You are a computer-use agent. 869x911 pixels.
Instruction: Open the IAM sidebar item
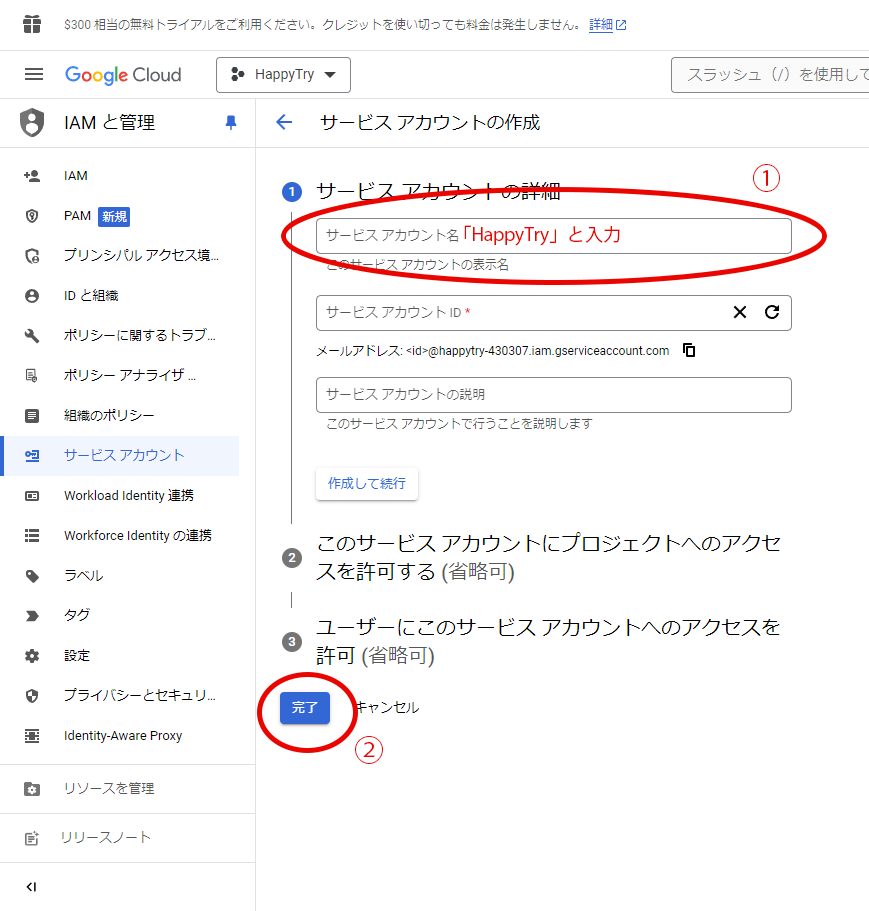coord(76,176)
